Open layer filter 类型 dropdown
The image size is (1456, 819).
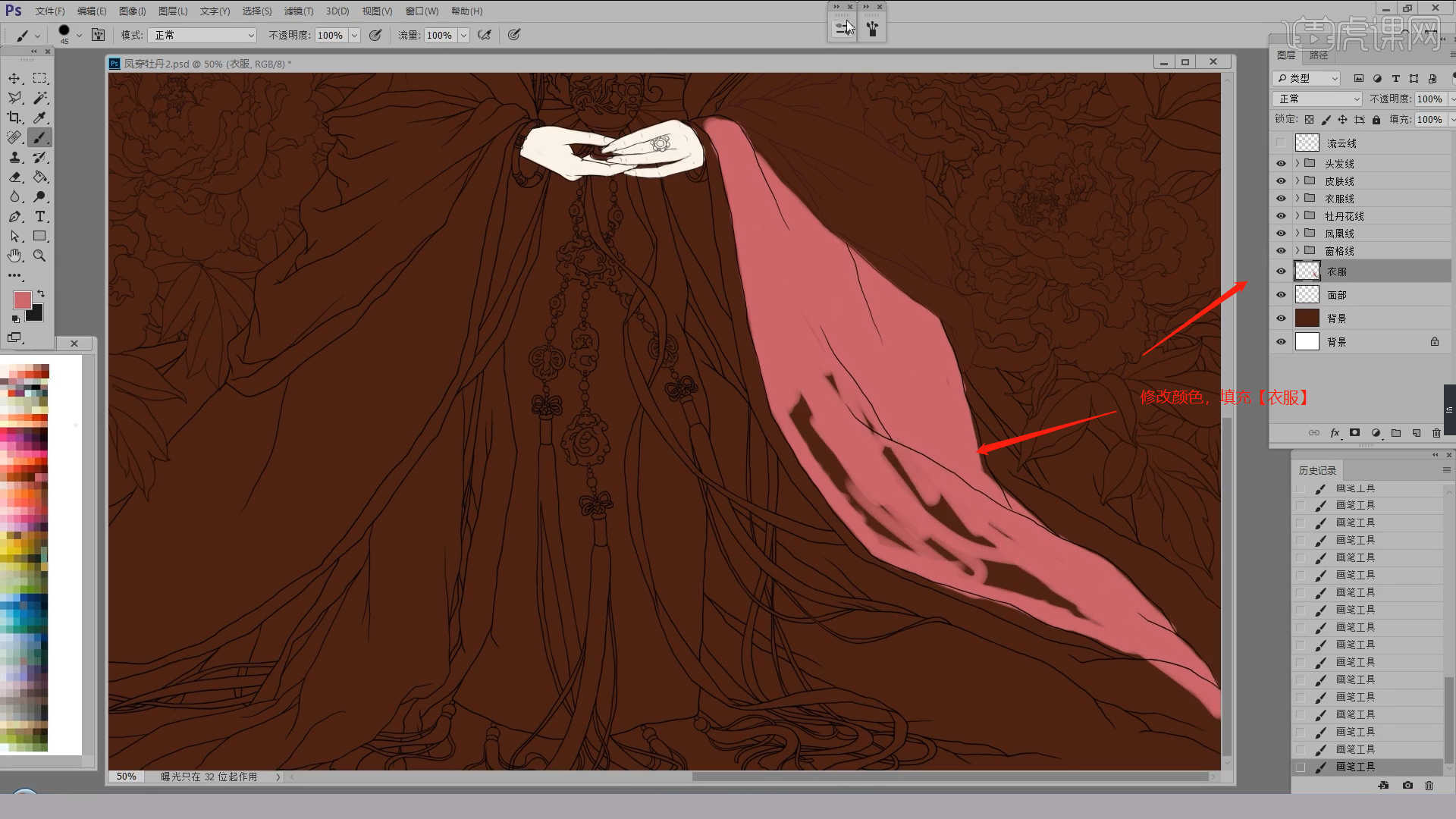[1307, 78]
